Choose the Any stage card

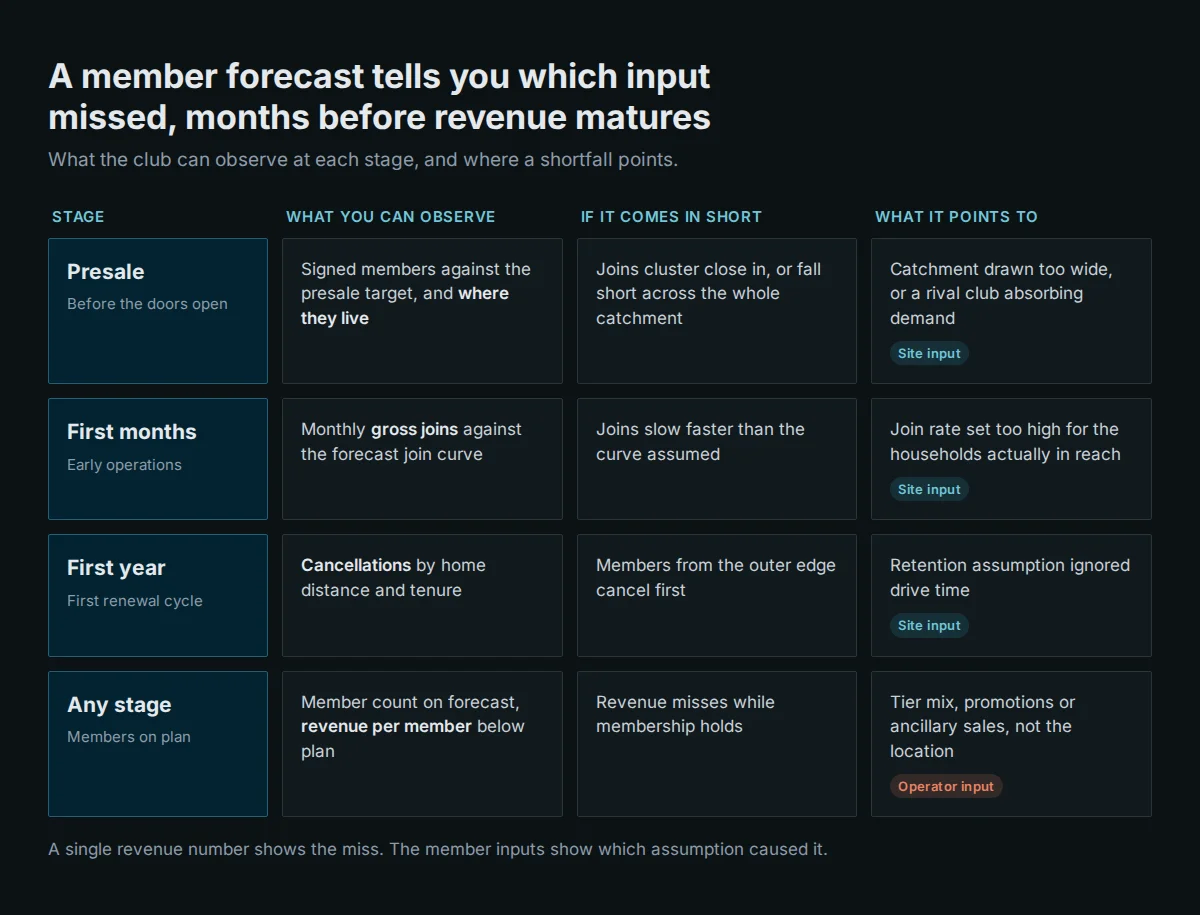tap(158, 744)
